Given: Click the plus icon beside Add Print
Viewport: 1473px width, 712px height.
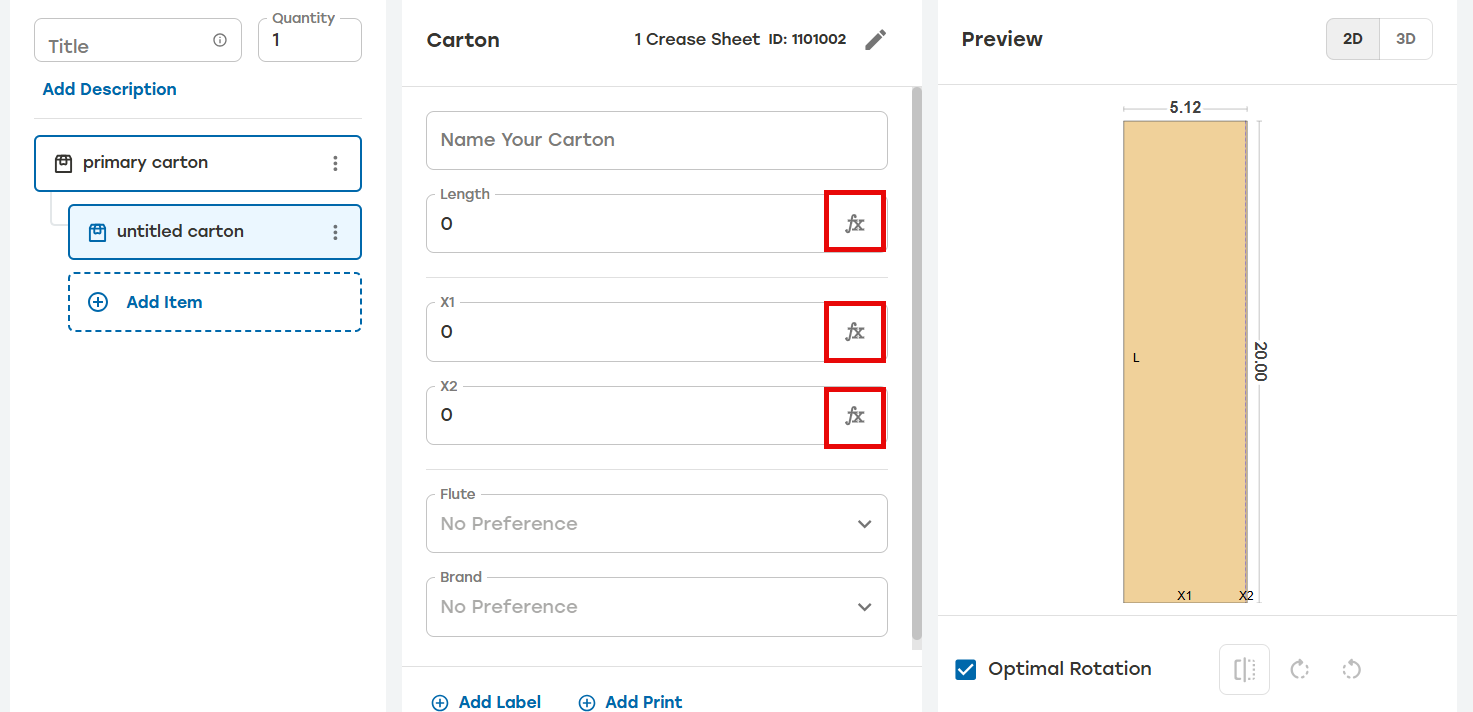Looking at the screenshot, I should (587, 703).
